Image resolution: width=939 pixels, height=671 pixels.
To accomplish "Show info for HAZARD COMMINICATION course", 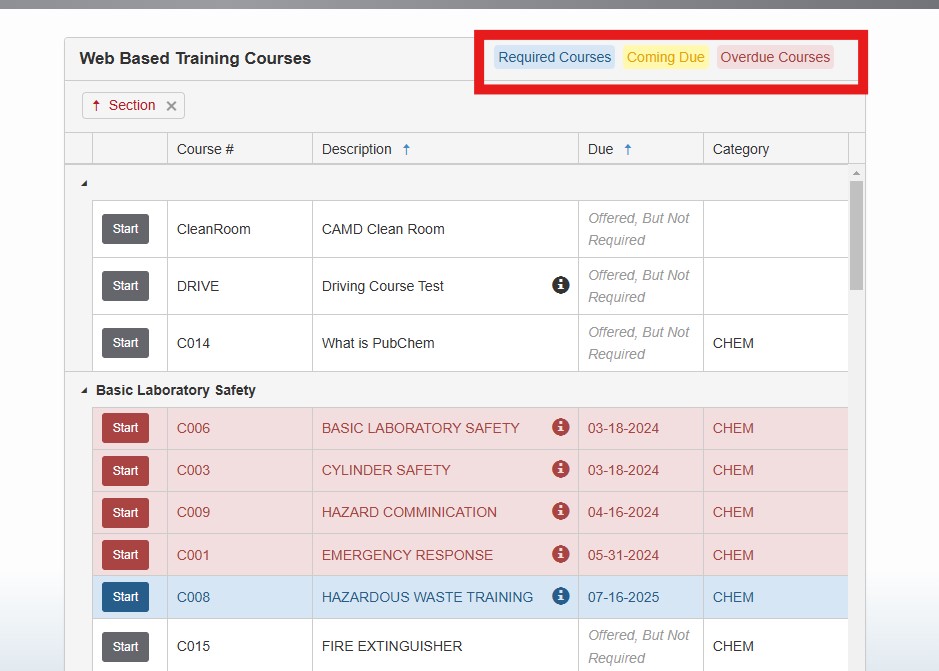I will 560,511.
